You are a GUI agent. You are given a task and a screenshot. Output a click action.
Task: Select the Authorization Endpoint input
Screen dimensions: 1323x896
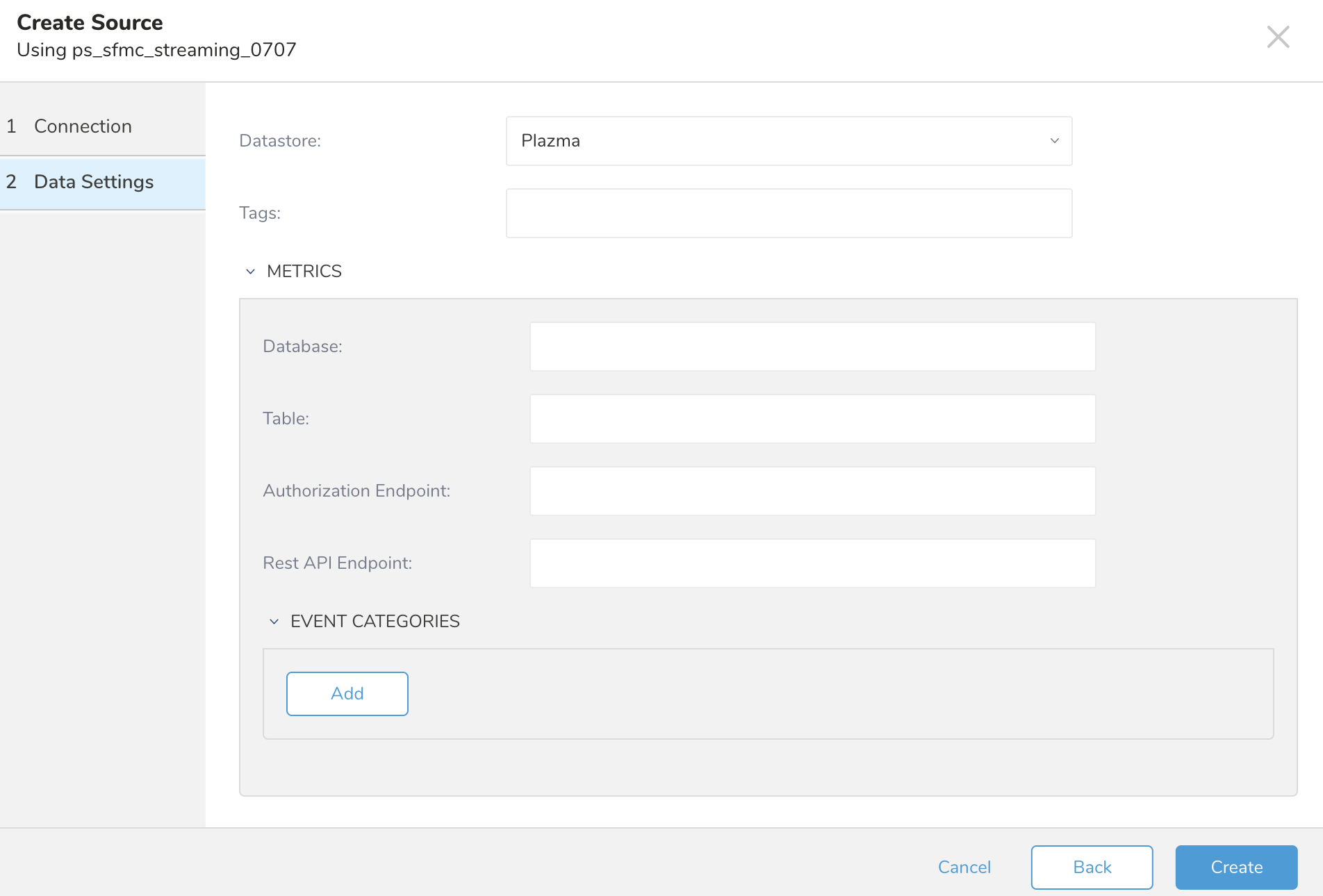point(812,491)
